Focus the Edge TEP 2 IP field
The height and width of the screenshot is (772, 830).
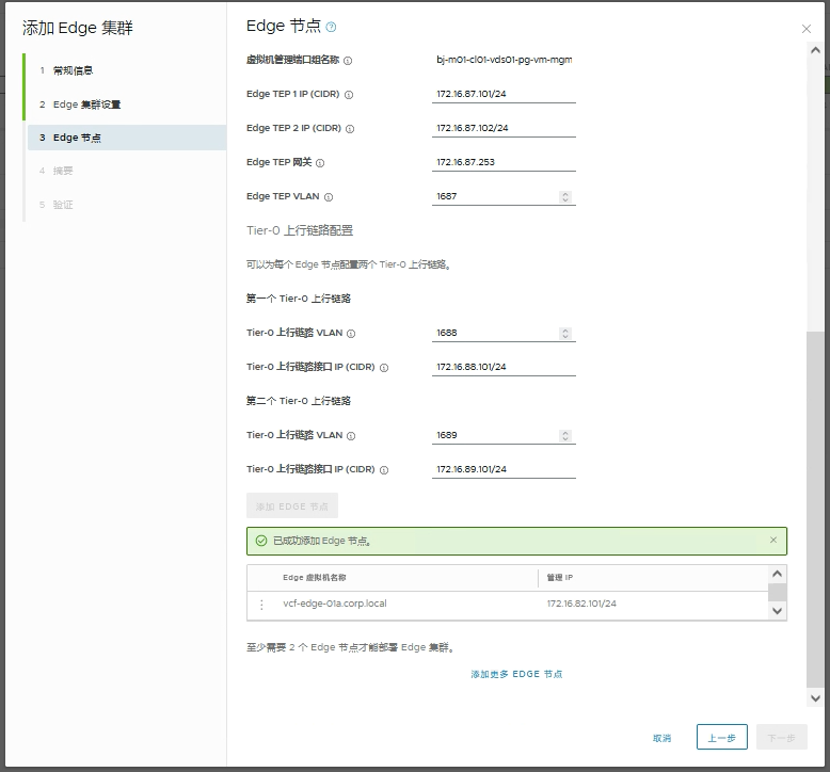coord(504,128)
